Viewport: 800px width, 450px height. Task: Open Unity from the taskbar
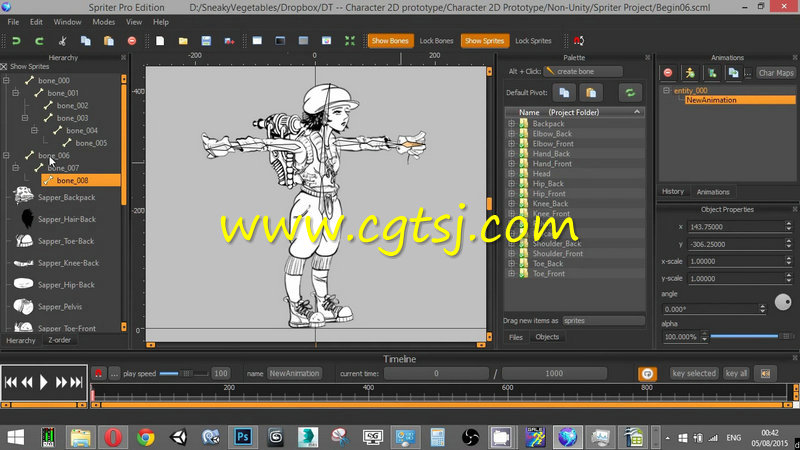pos(178,437)
